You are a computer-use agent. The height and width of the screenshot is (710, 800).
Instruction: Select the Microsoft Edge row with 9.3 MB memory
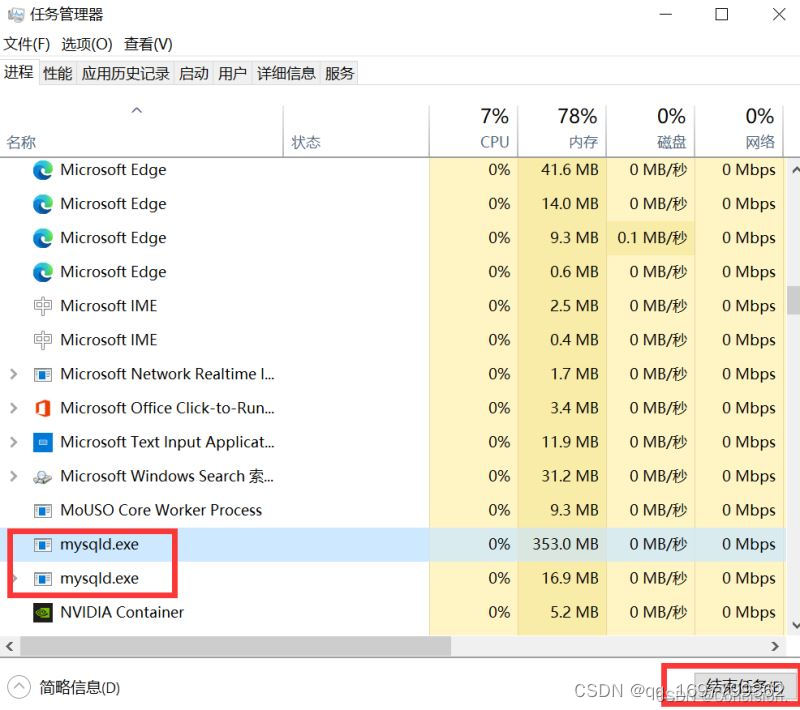coord(392,238)
